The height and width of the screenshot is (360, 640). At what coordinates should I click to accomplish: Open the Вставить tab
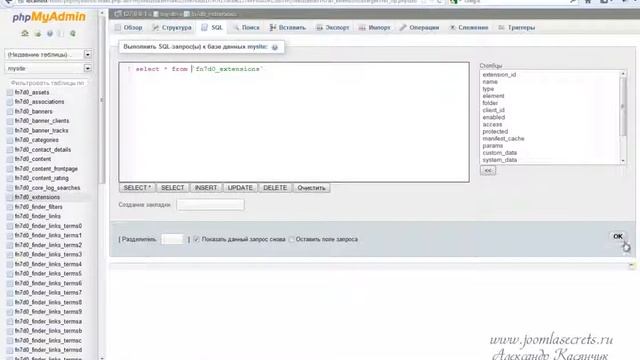[287, 28]
